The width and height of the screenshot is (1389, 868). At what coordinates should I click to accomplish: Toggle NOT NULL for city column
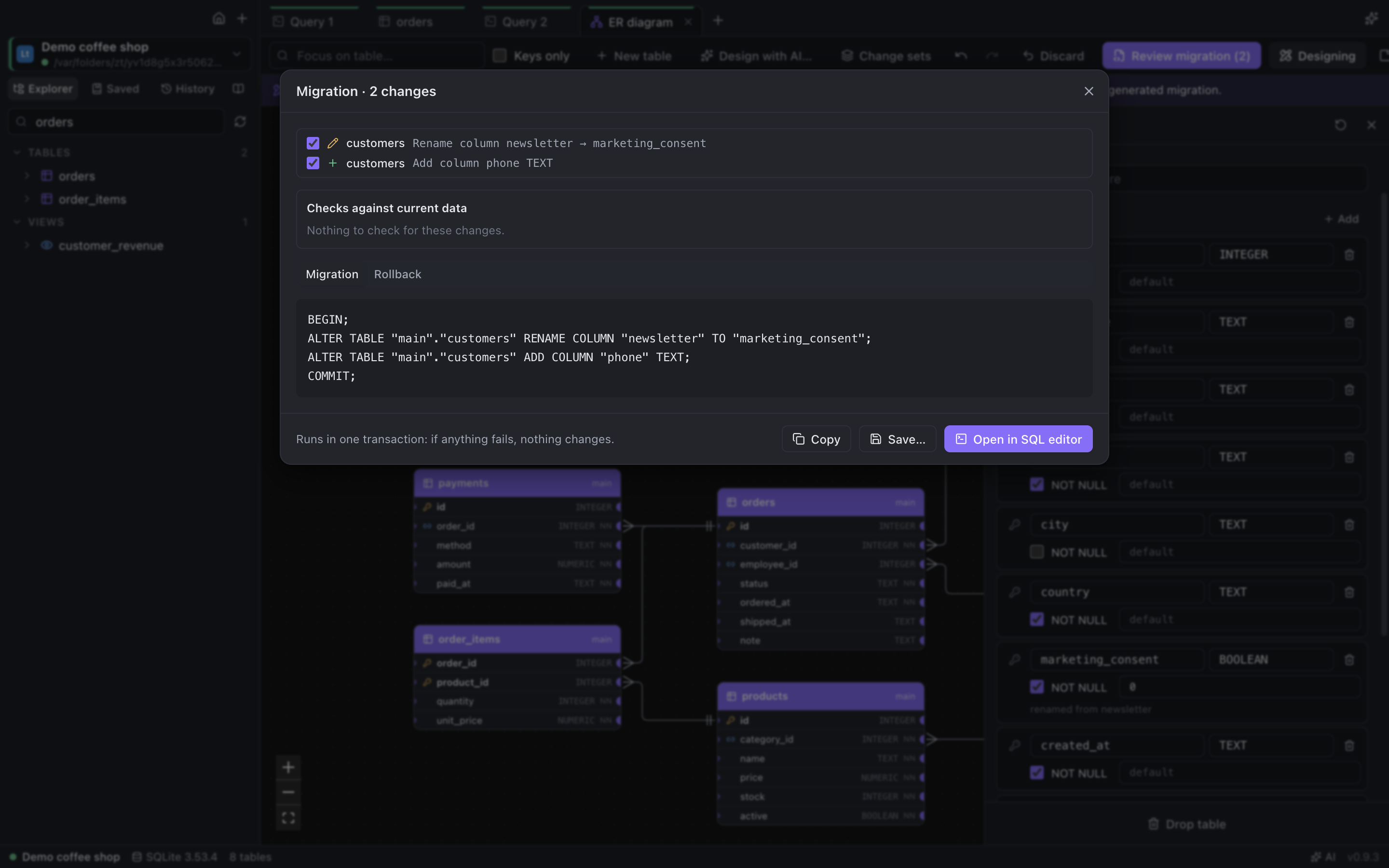pos(1036,552)
